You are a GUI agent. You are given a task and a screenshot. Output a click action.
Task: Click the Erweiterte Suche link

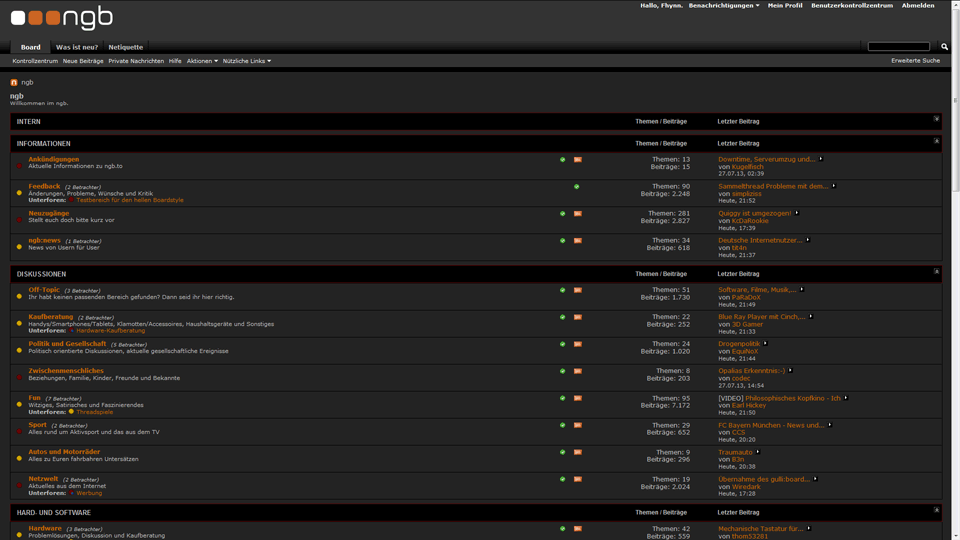915,61
